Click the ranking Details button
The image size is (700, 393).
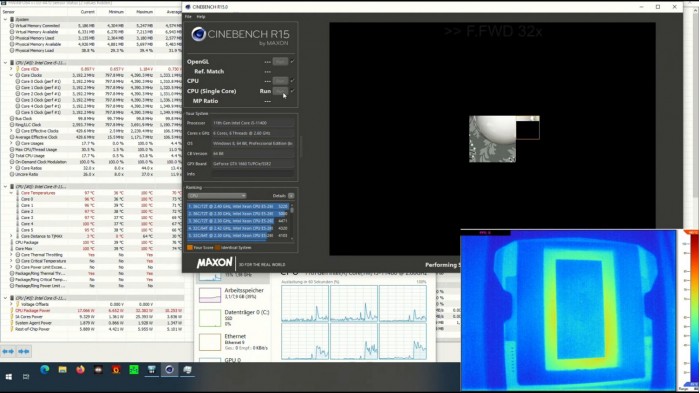tap(291, 196)
